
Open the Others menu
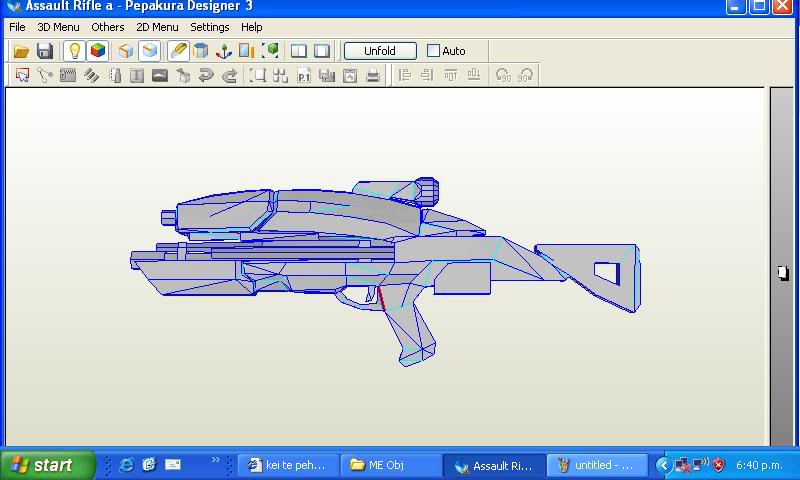(x=108, y=27)
